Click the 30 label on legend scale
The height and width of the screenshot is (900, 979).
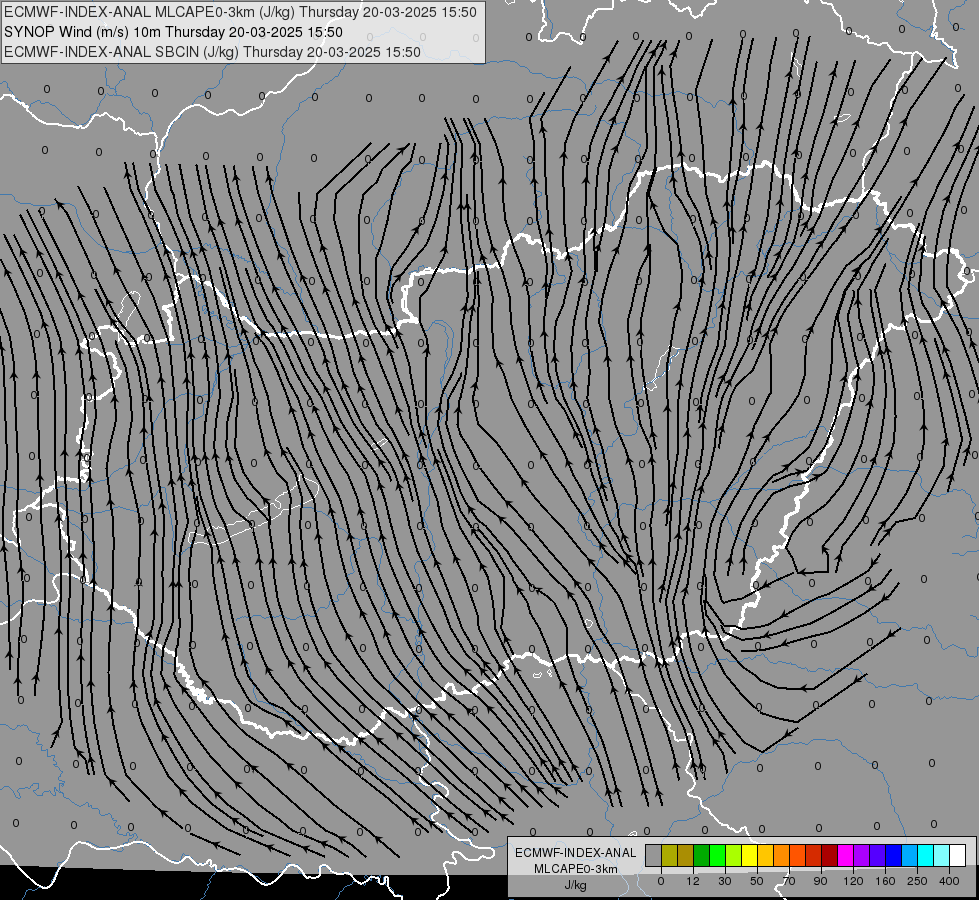coord(725,881)
